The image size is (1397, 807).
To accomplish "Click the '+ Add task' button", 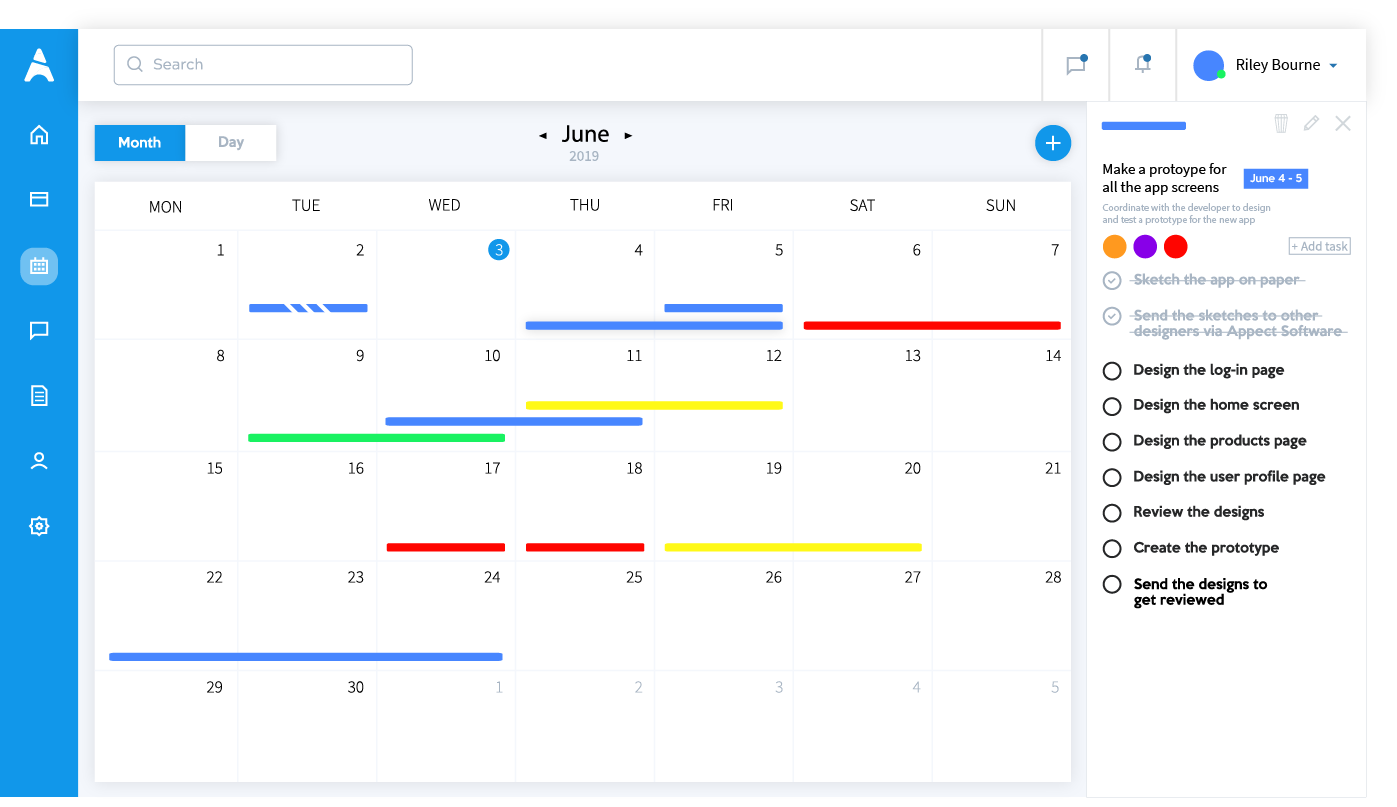I will [1320, 246].
